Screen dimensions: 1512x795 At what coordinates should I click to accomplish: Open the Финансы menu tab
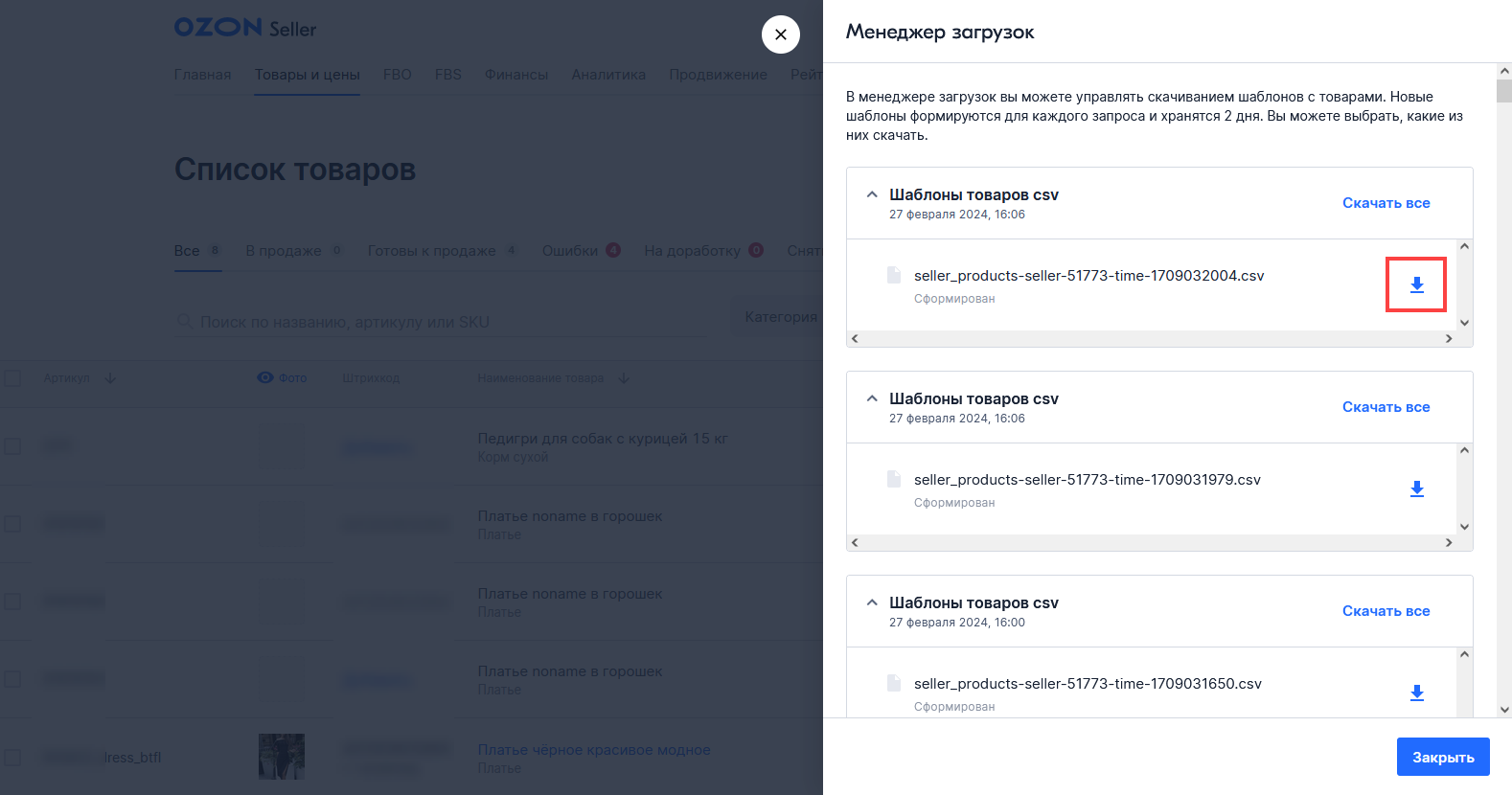click(x=515, y=75)
